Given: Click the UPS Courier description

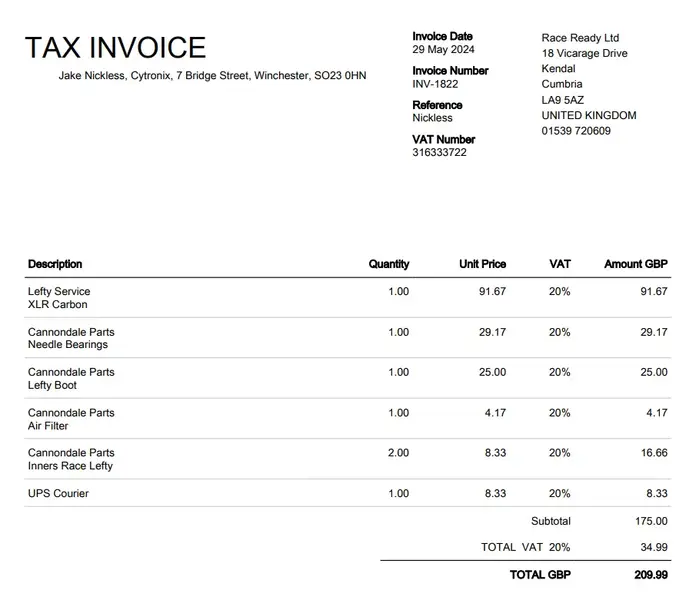Looking at the screenshot, I should click(58, 493).
